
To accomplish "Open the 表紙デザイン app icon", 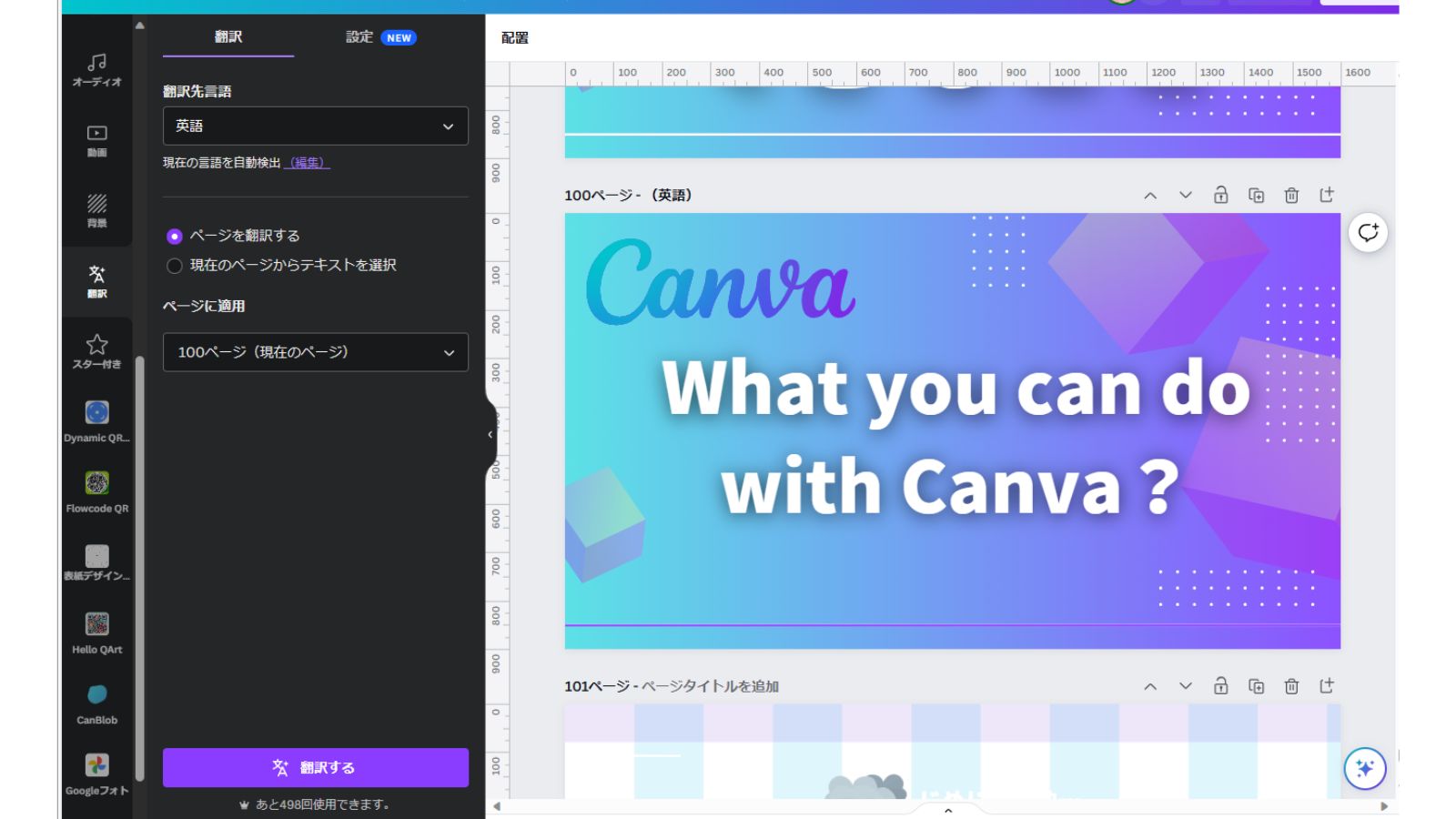I will (x=97, y=562).
